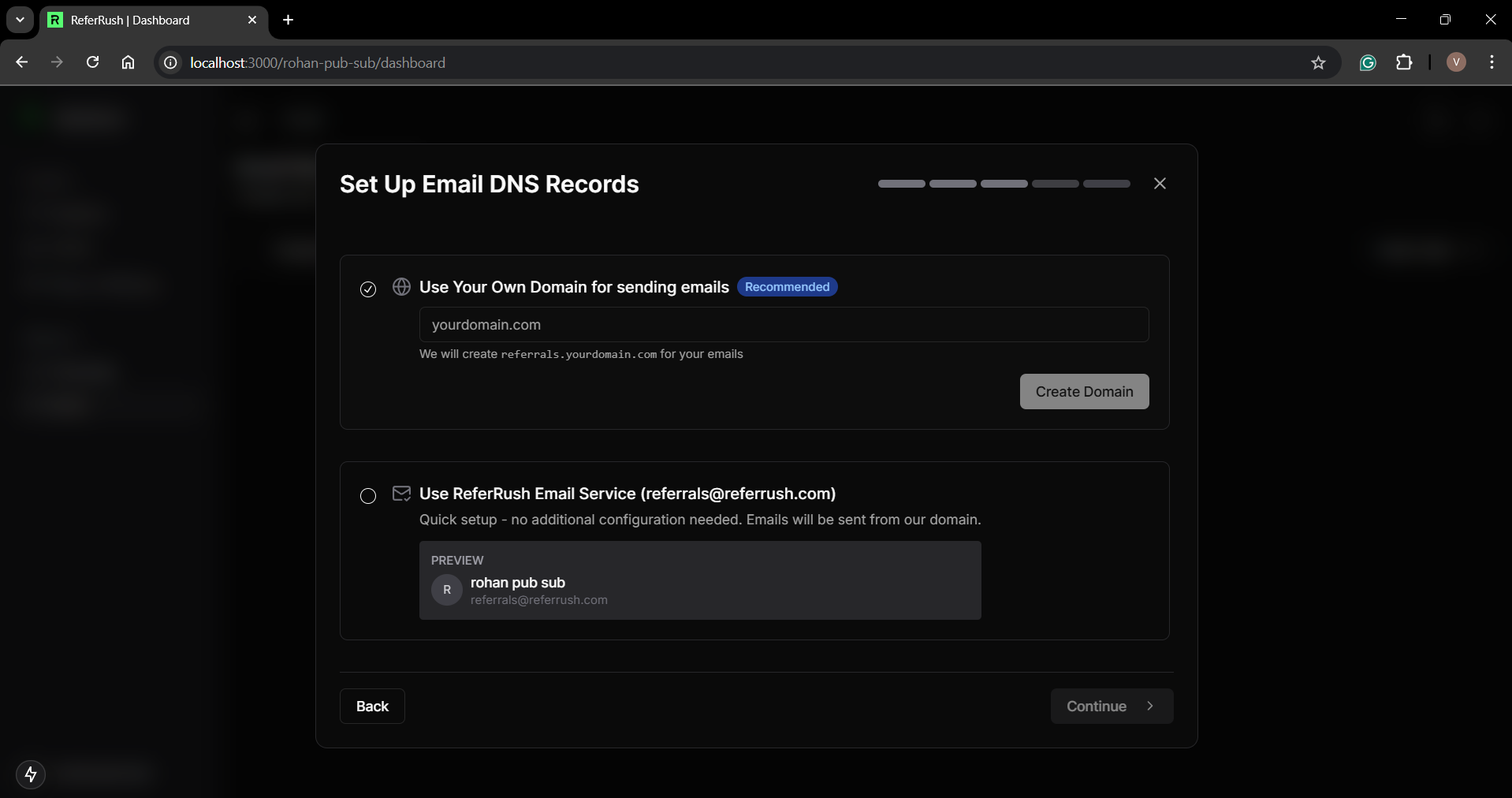The width and height of the screenshot is (1512, 798).
Task: Reload the page
Action: point(92,62)
